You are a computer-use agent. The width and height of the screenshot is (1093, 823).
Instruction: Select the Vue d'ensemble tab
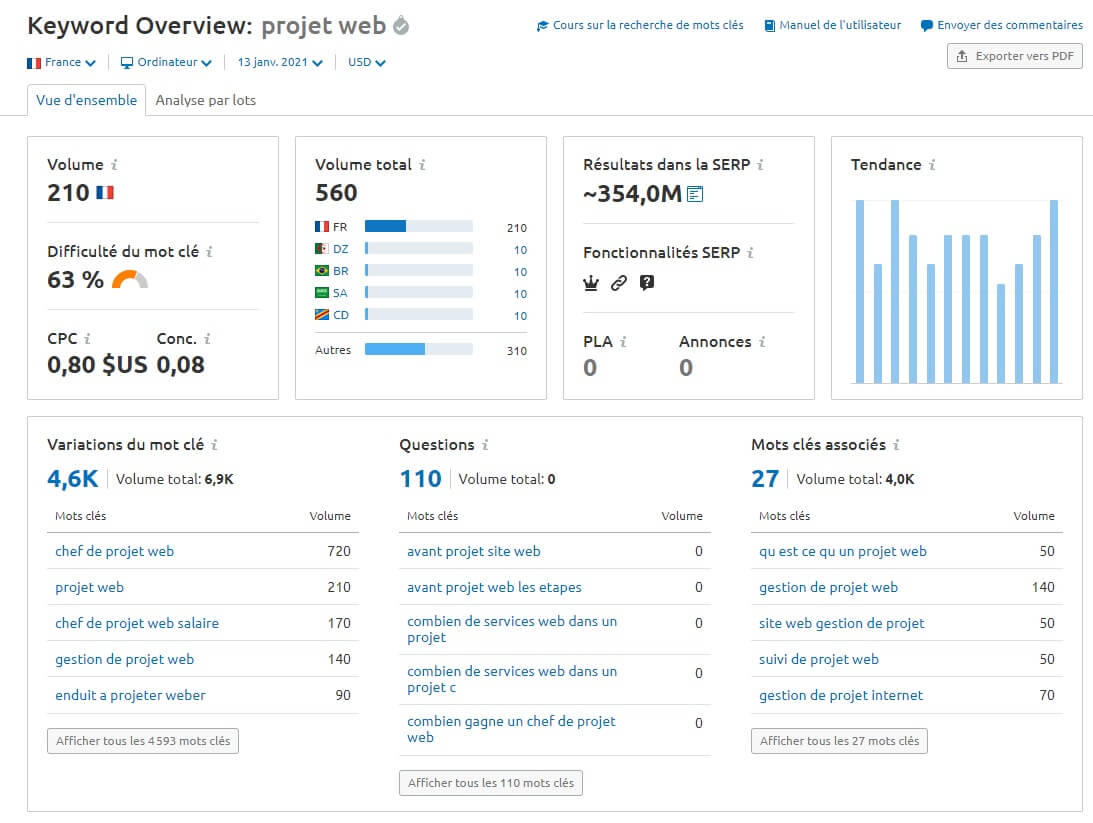(x=86, y=100)
